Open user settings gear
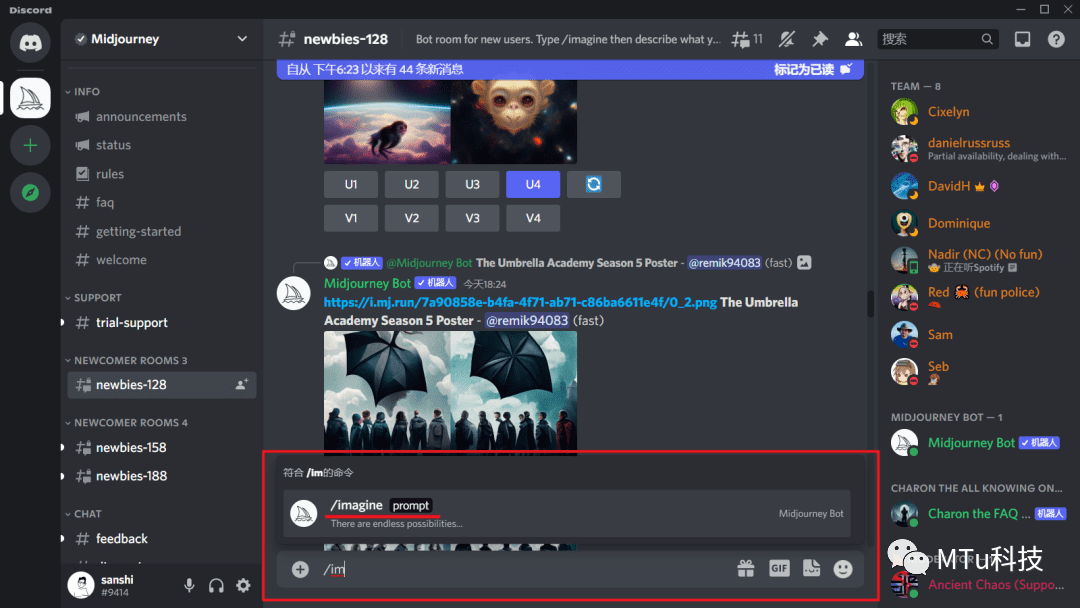The height and width of the screenshot is (608, 1080). tap(243, 585)
